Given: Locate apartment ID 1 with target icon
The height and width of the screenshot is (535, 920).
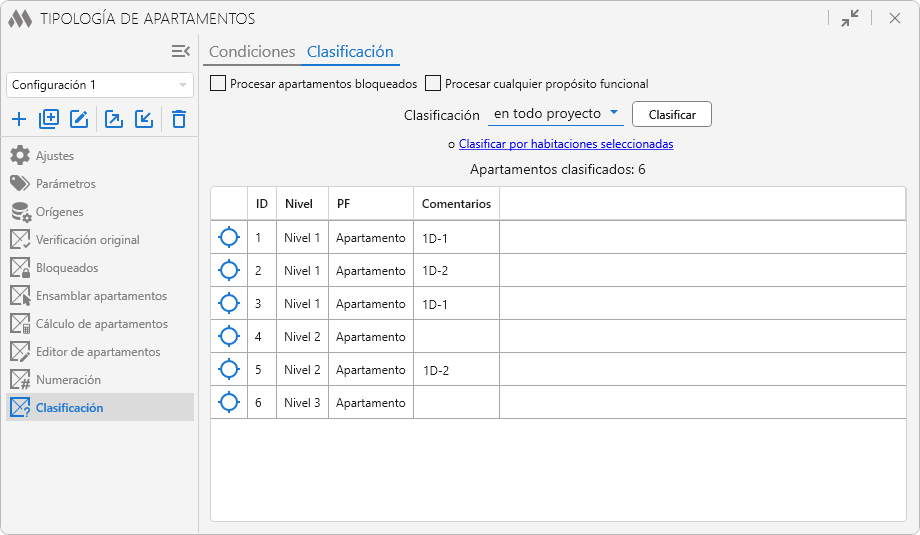Looking at the screenshot, I should (229, 237).
